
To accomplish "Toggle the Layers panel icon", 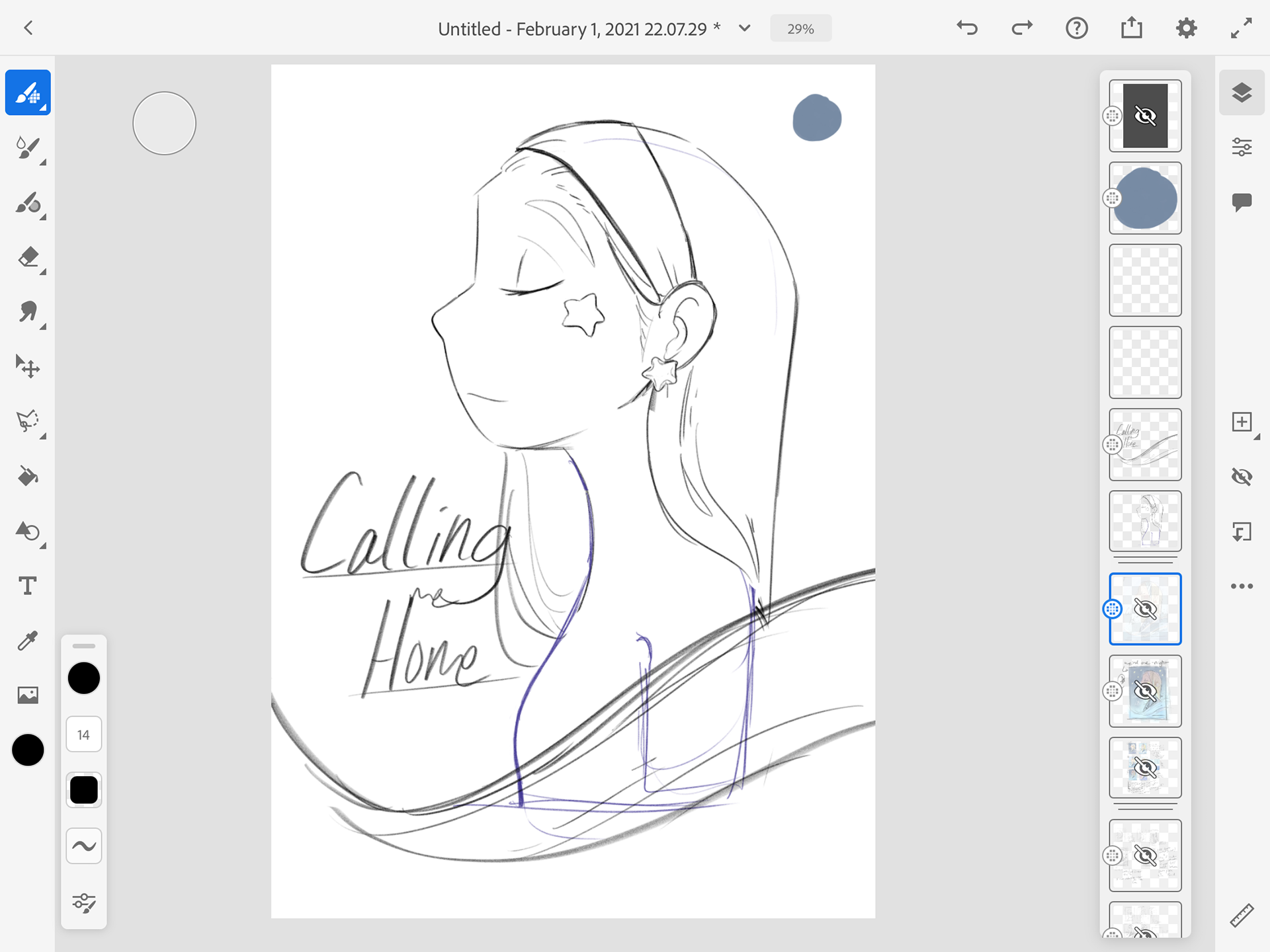I will [1242, 93].
